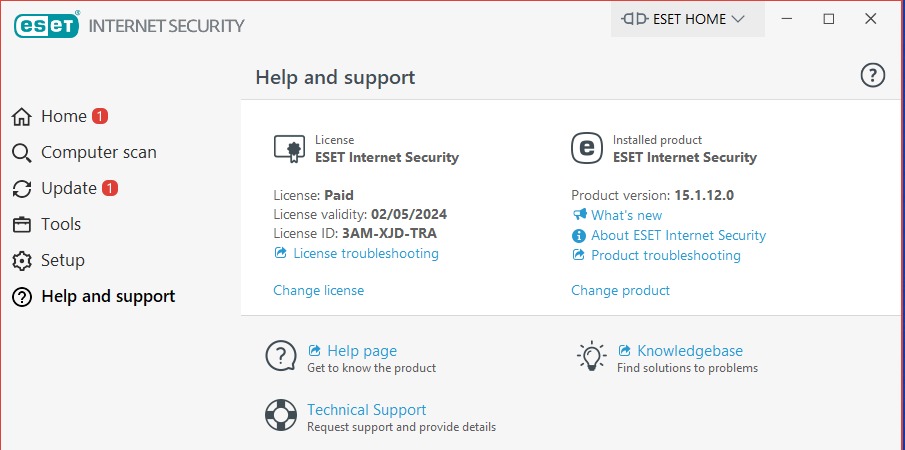
Task: Open the Help page link
Action: (x=362, y=351)
